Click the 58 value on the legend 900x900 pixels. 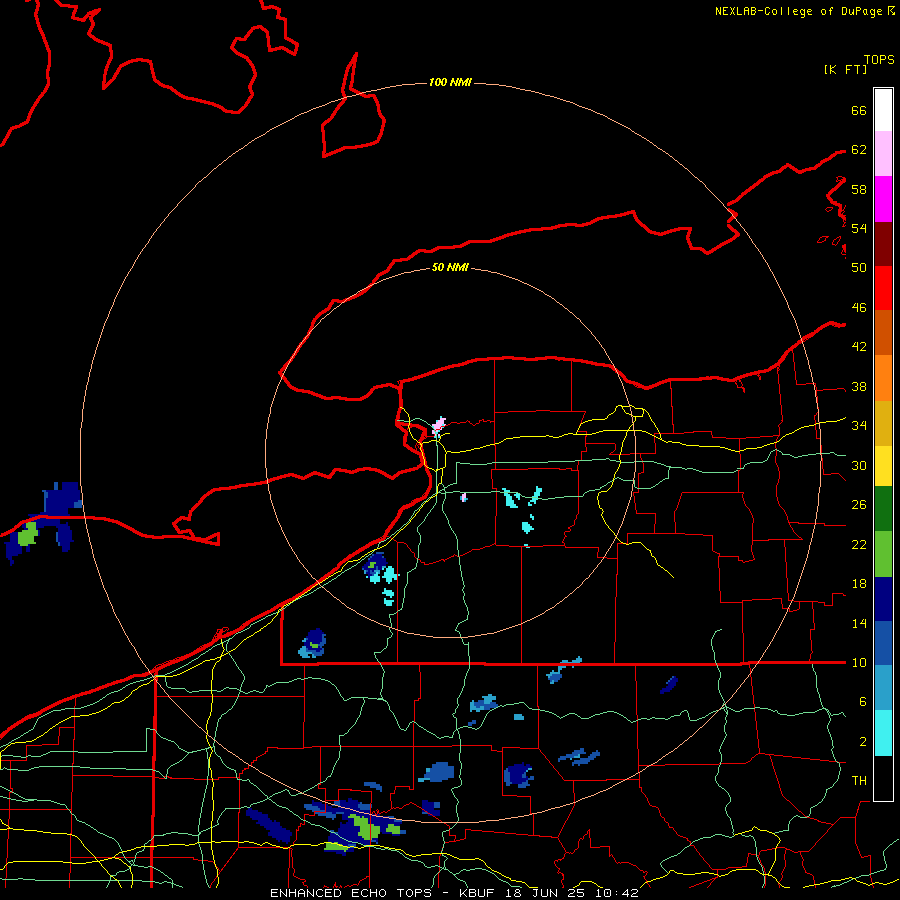point(859,189)
